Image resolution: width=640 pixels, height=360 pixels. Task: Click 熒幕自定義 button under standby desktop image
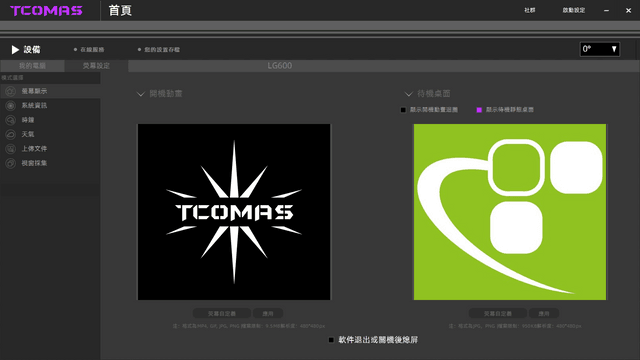point(498,313)
